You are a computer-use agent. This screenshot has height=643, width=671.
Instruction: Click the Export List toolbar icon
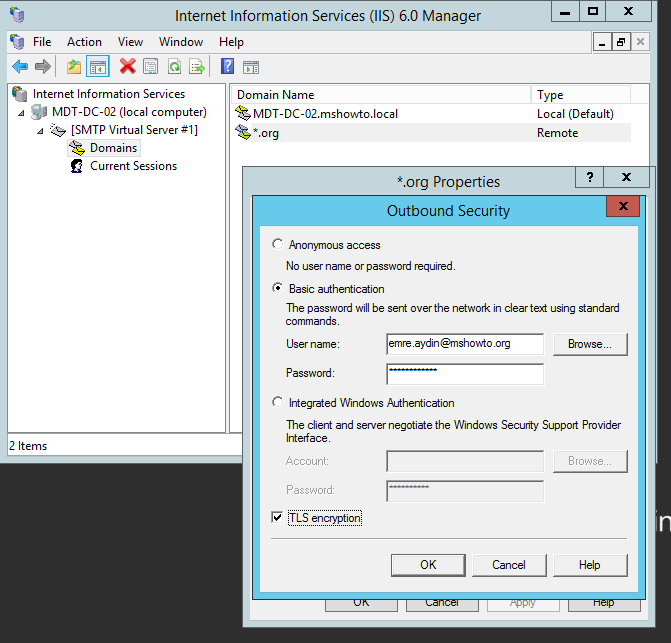(x=197, y=66)
